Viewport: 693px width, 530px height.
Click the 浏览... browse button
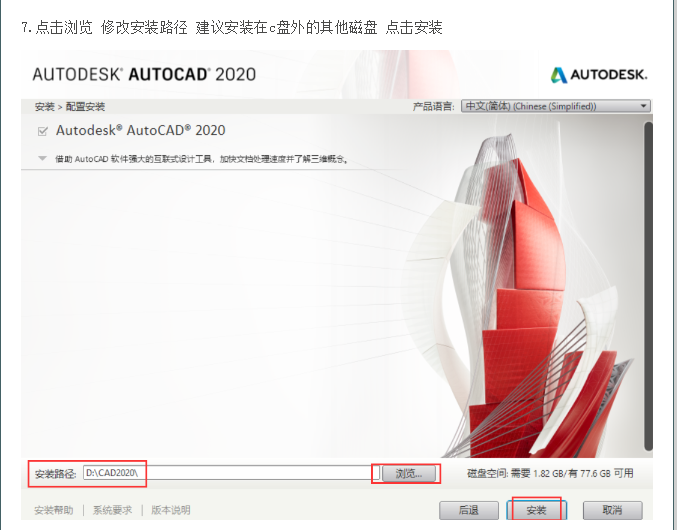(408, 474)
